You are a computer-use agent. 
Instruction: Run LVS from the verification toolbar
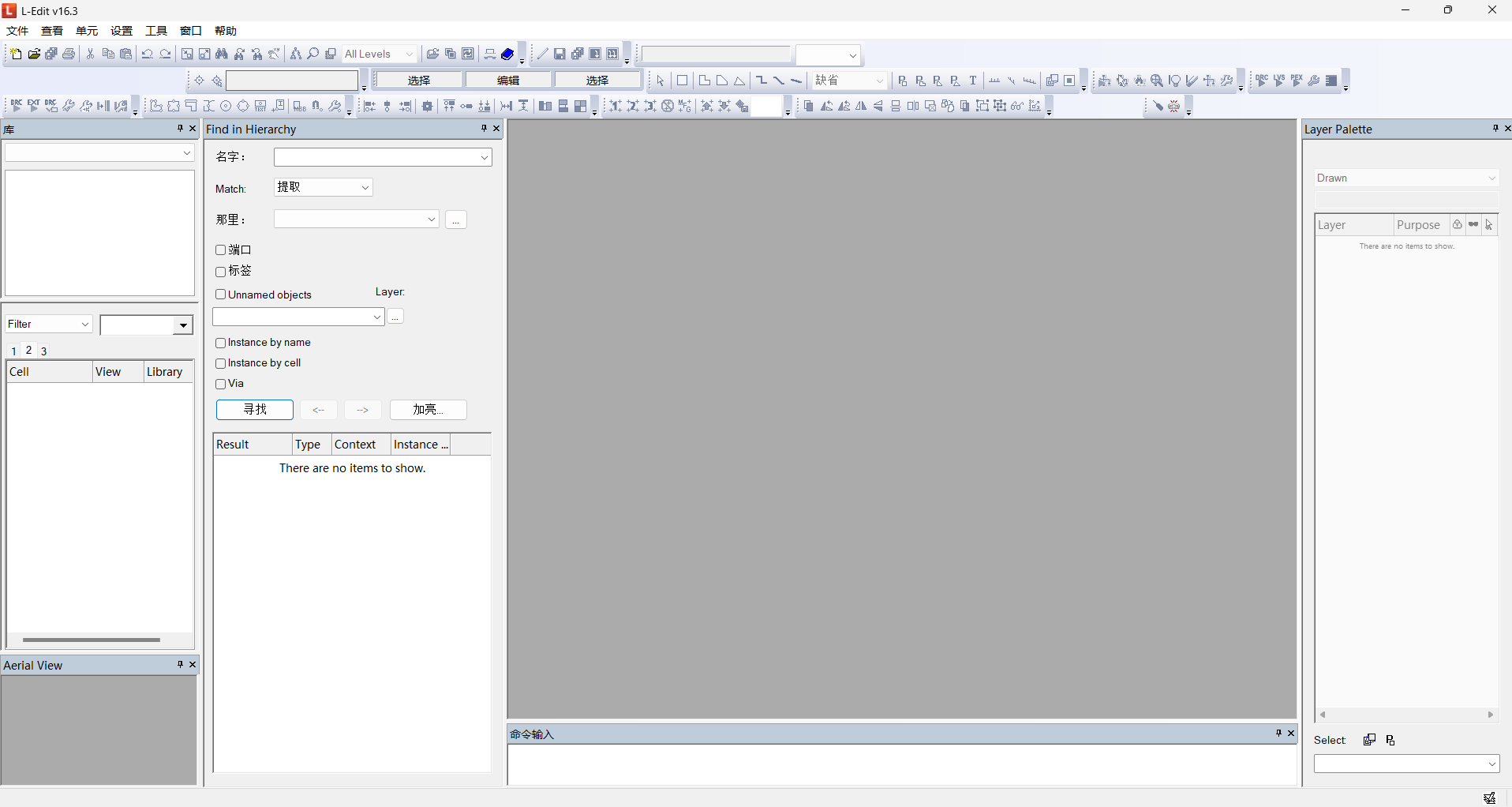[1279, 81]
